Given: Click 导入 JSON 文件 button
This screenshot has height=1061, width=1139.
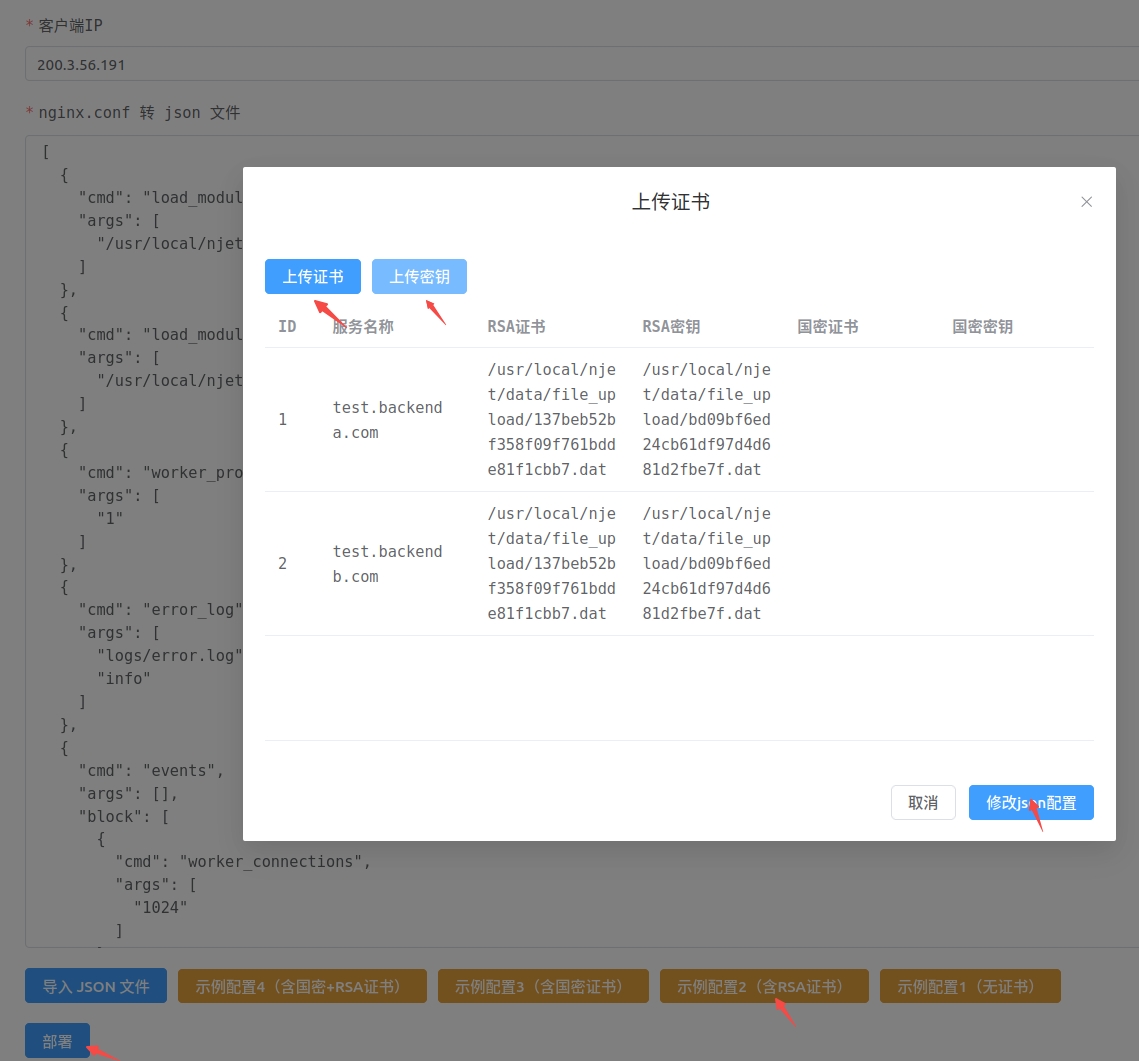Looking at the screenshot, I should click(96, 986).
